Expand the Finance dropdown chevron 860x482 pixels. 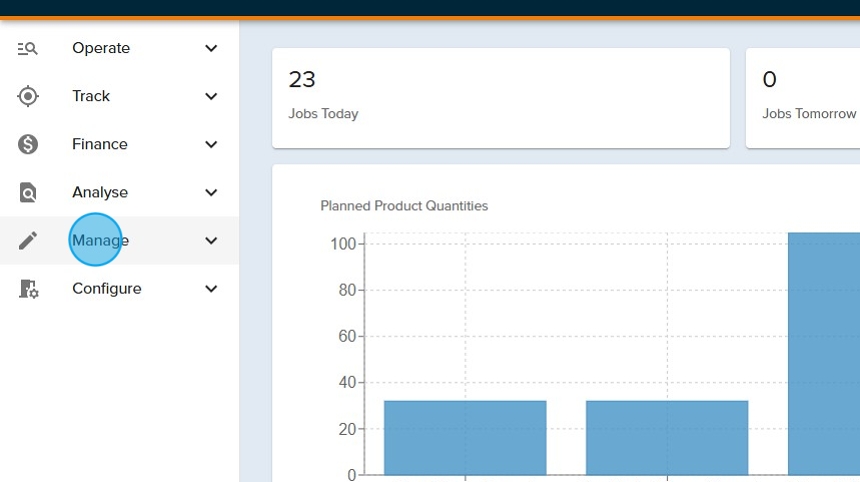coord(211,144)
